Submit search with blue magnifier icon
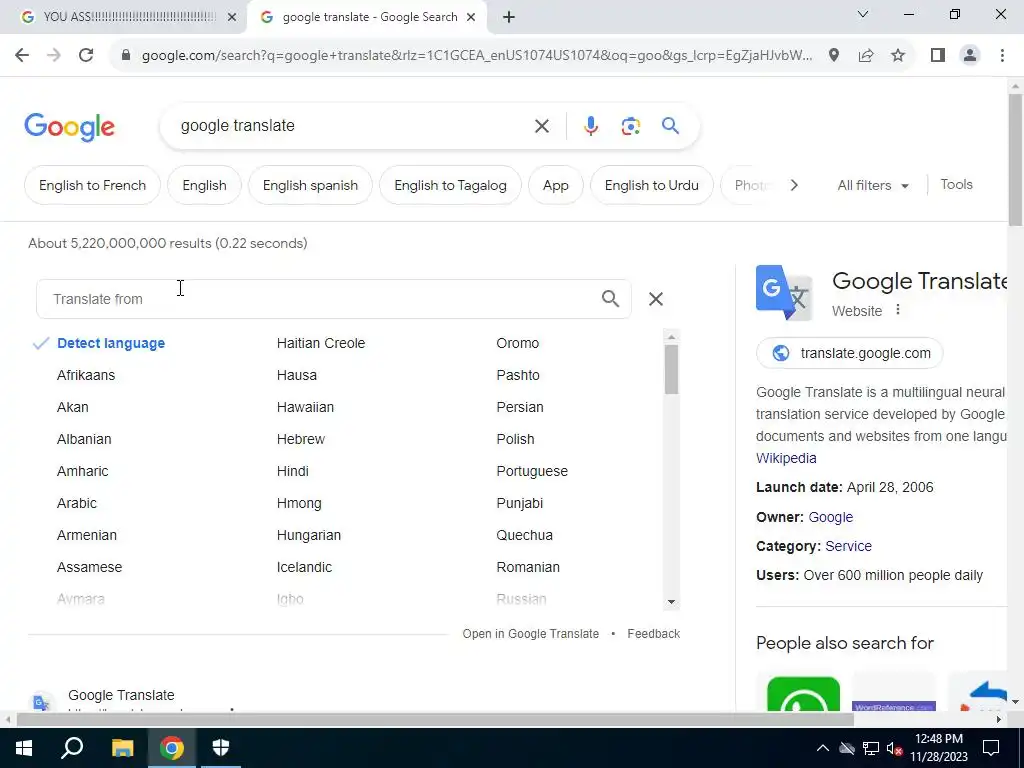 (670, 125)
